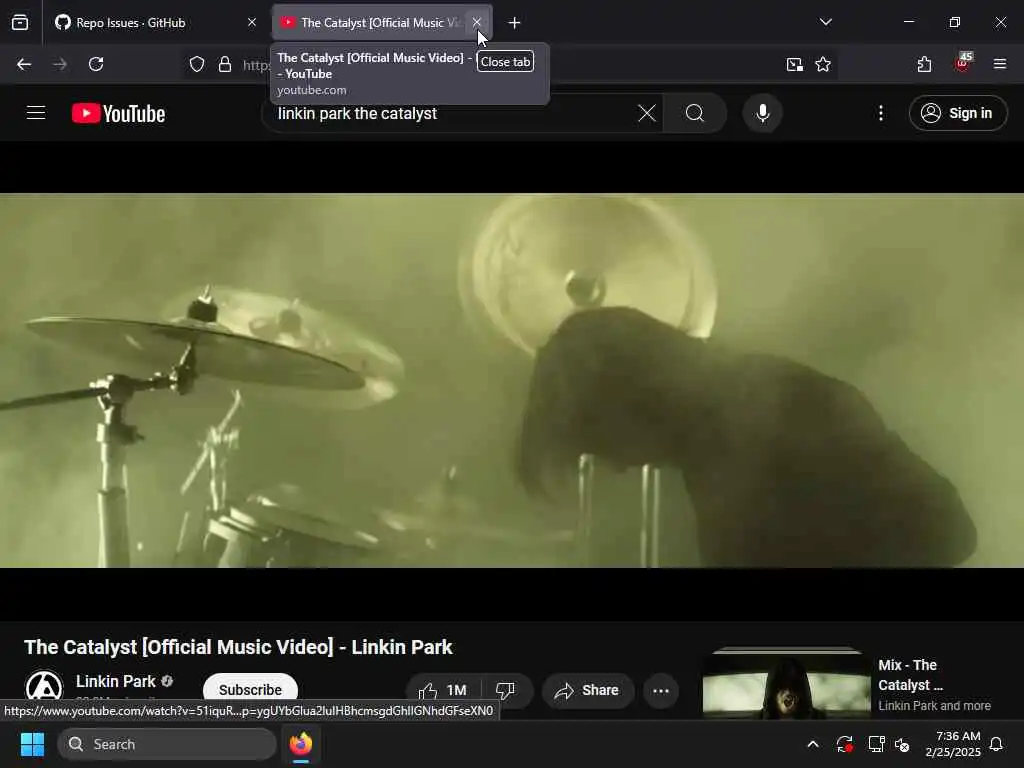Open YouTube guide hamburger menu
This screenshot has width=1024, height=768.
(x=36, y=113)
